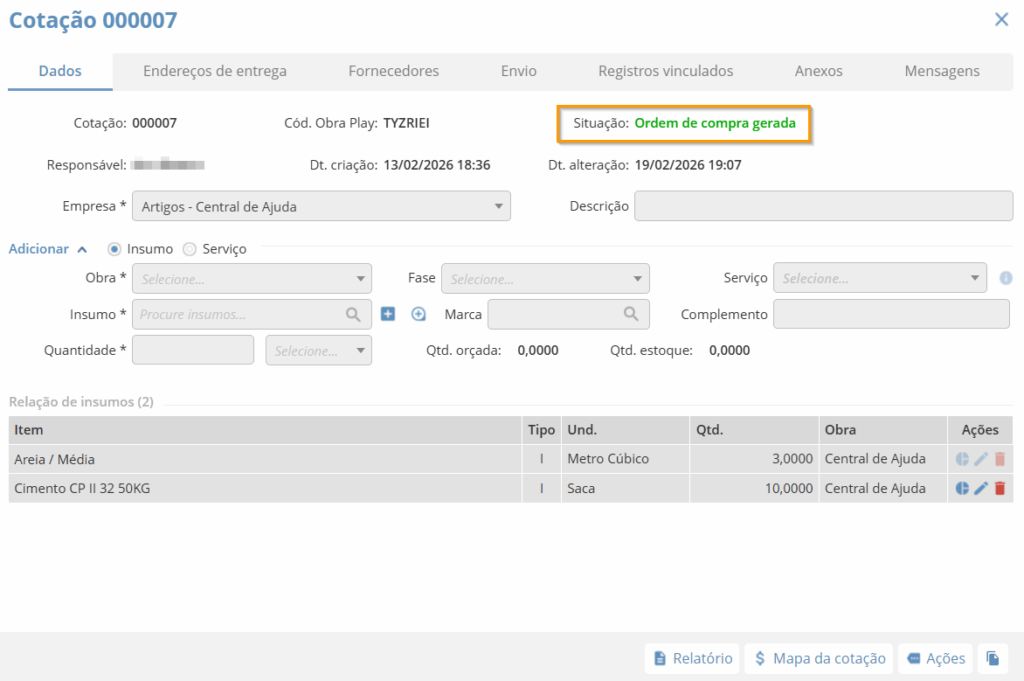
Task: Open the Empresa dropdown
Action: [x=320, y=207]
